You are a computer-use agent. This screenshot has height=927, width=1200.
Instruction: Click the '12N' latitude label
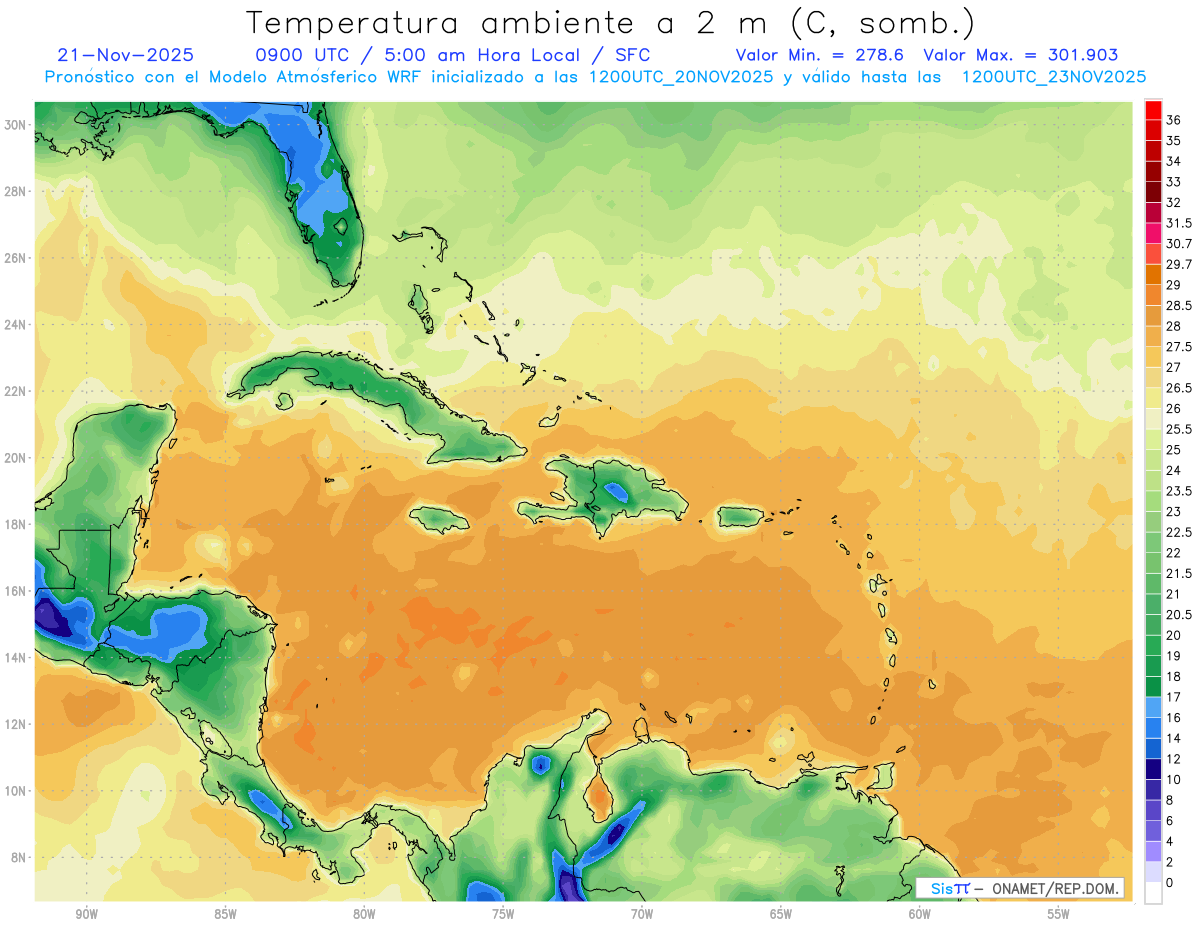[x=16, y=724]
